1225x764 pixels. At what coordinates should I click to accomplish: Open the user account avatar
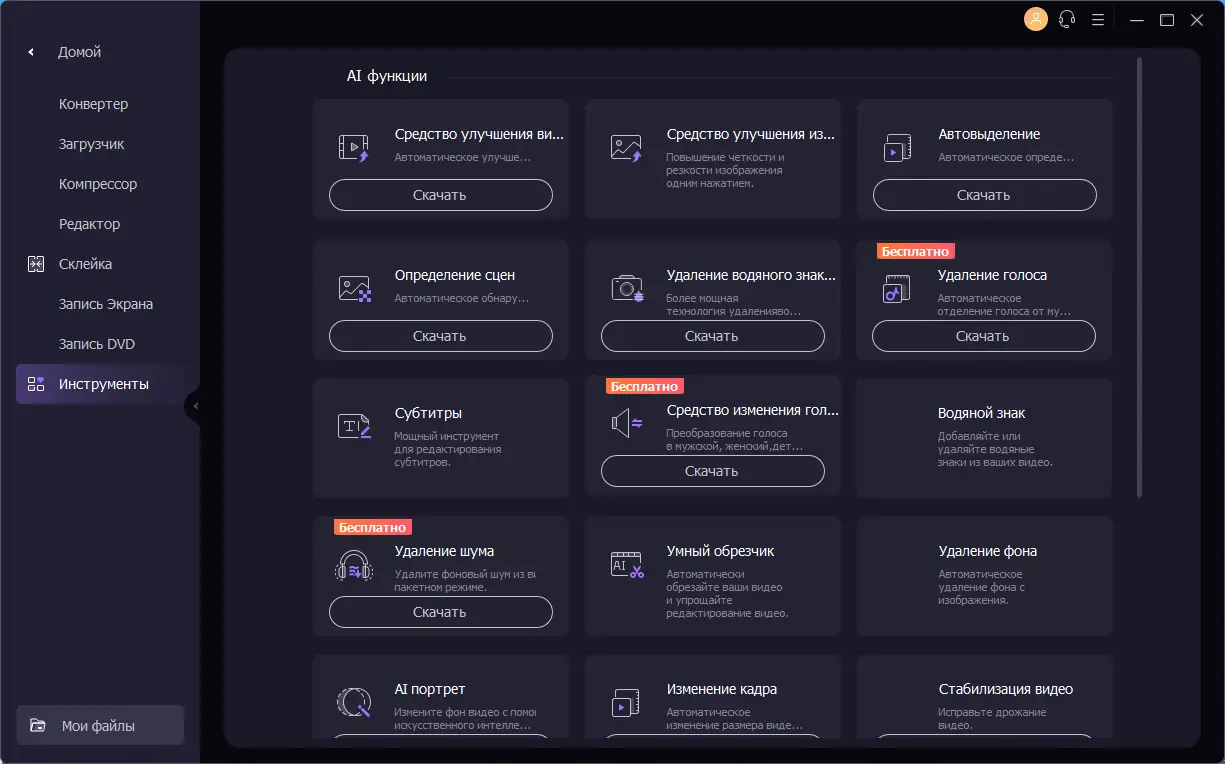pos(1036,19)
